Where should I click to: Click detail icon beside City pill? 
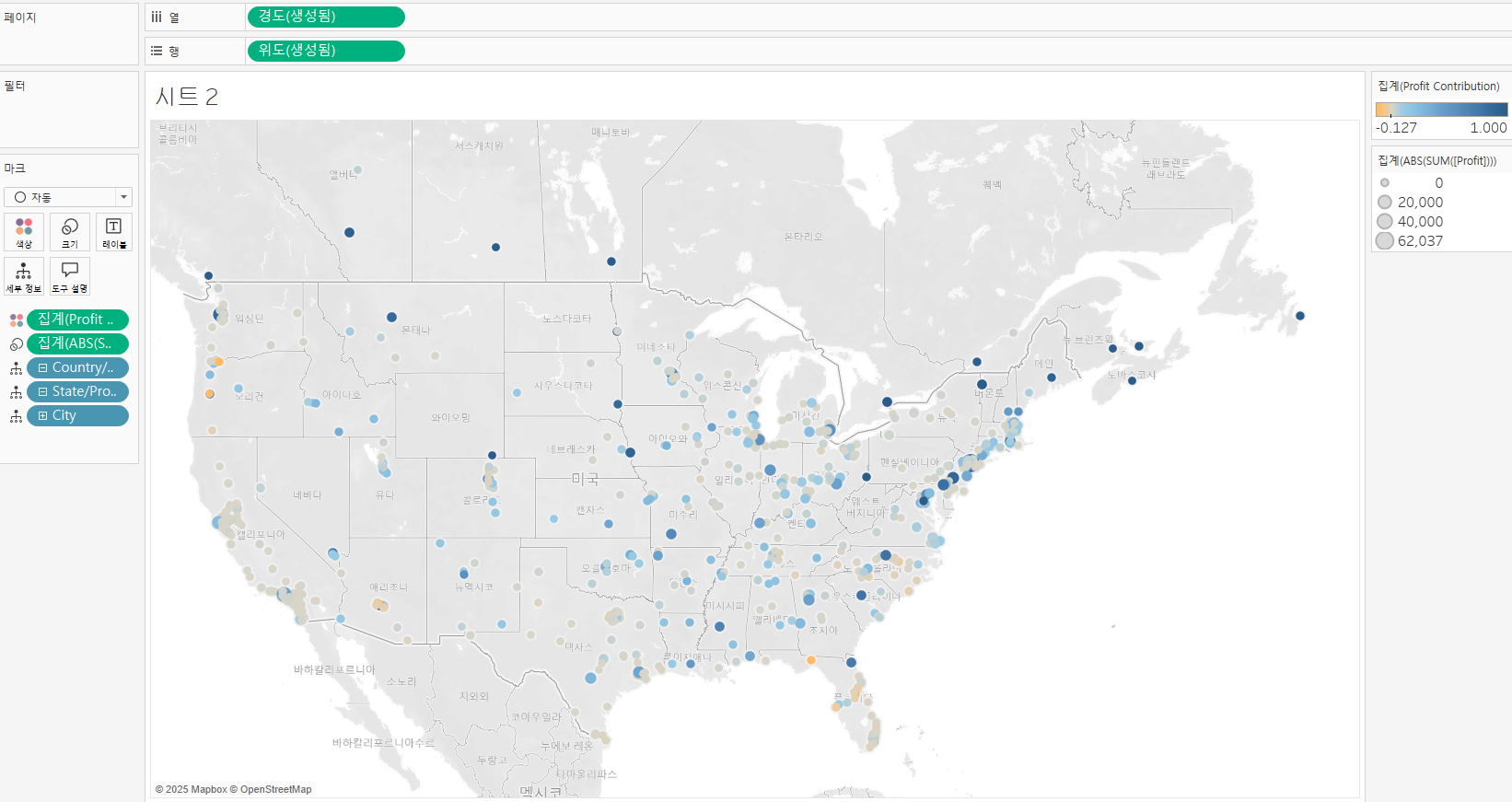(17, 416)
